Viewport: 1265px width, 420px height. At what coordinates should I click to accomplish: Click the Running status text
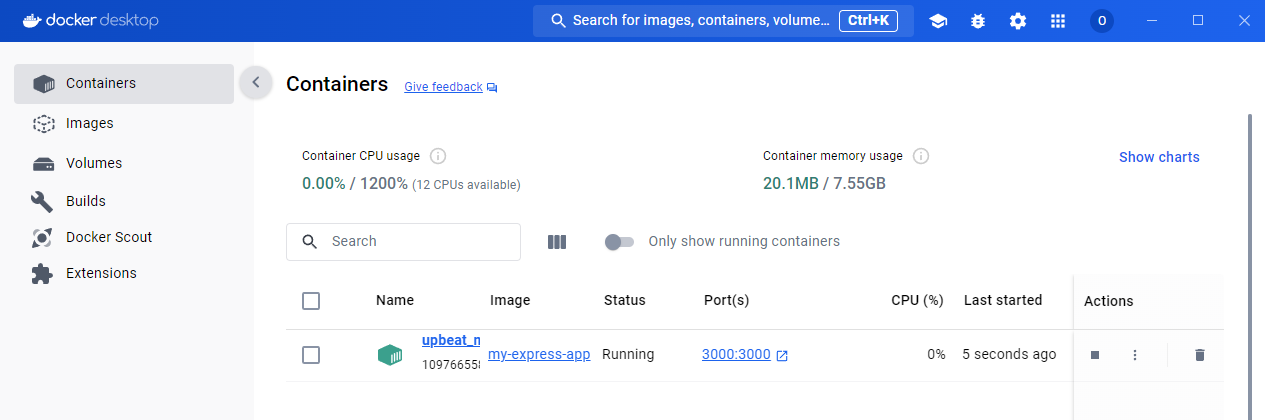(628, 354)
